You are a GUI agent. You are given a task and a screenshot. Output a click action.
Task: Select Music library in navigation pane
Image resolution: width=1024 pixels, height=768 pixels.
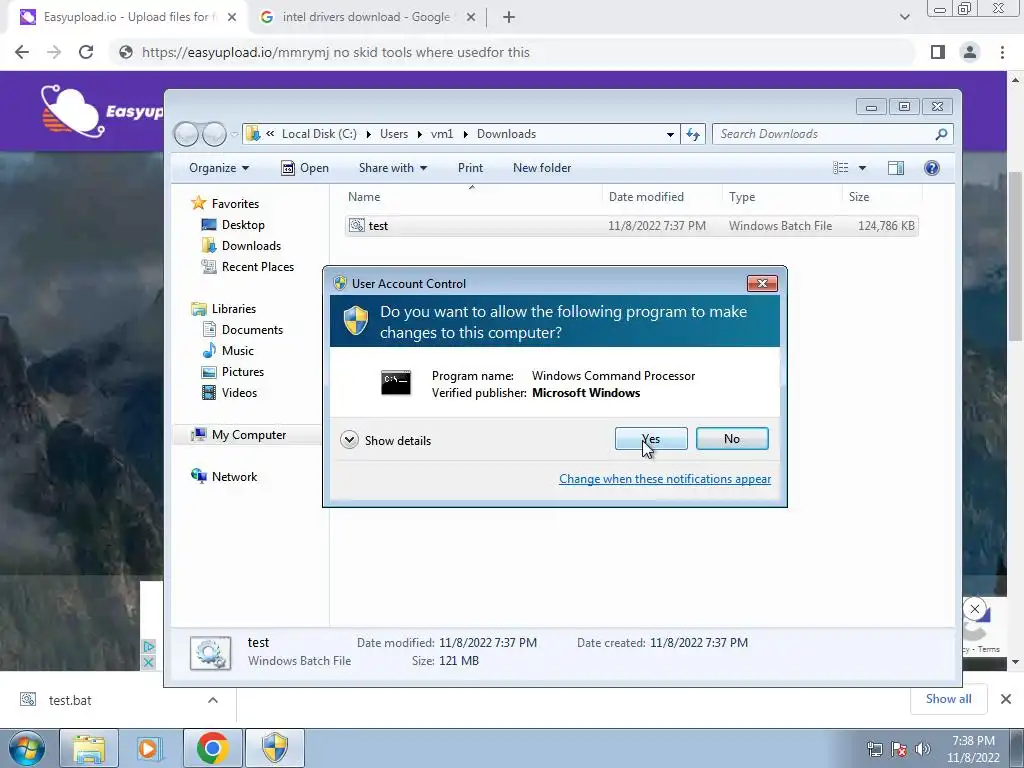coord(228,351)
